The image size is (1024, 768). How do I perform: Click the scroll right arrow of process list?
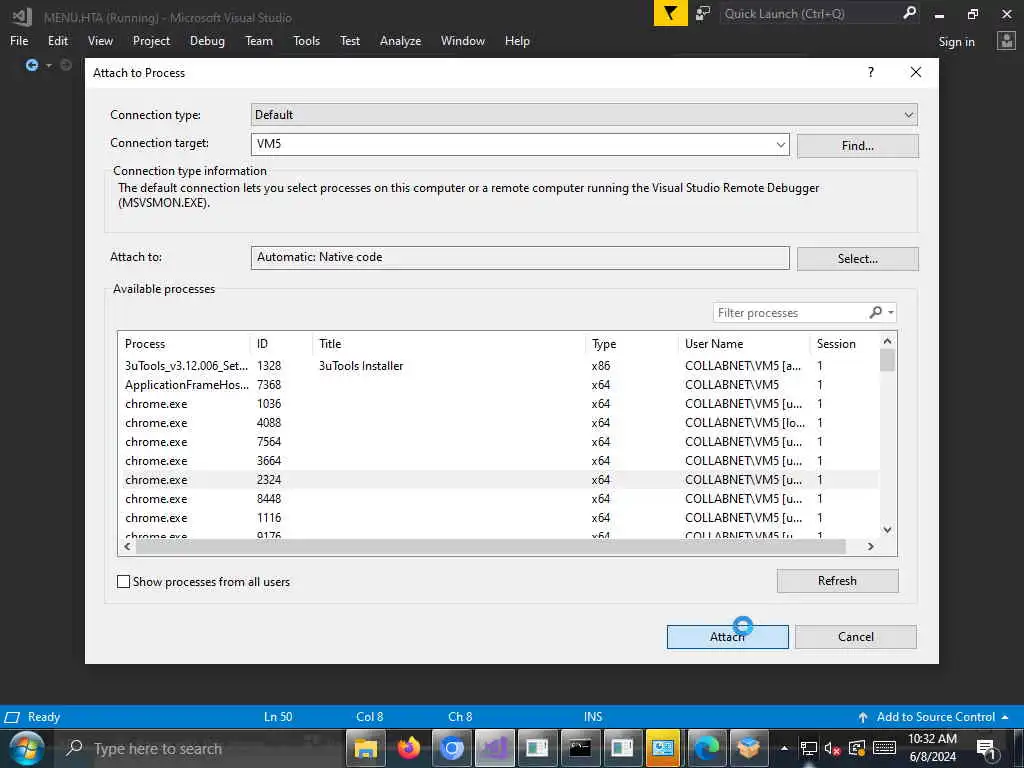[871, 546]
